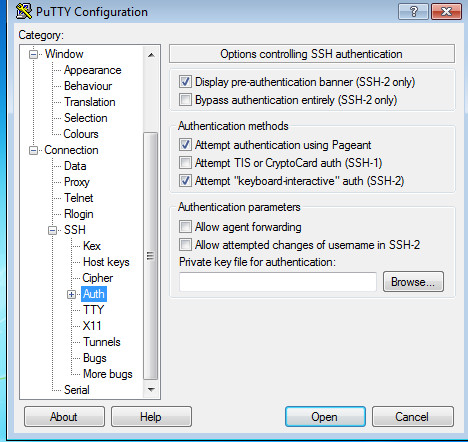The width and height of the screenshot is (468, 442).
Task: Click the question mark help button
Action: (x=413, y=12)
